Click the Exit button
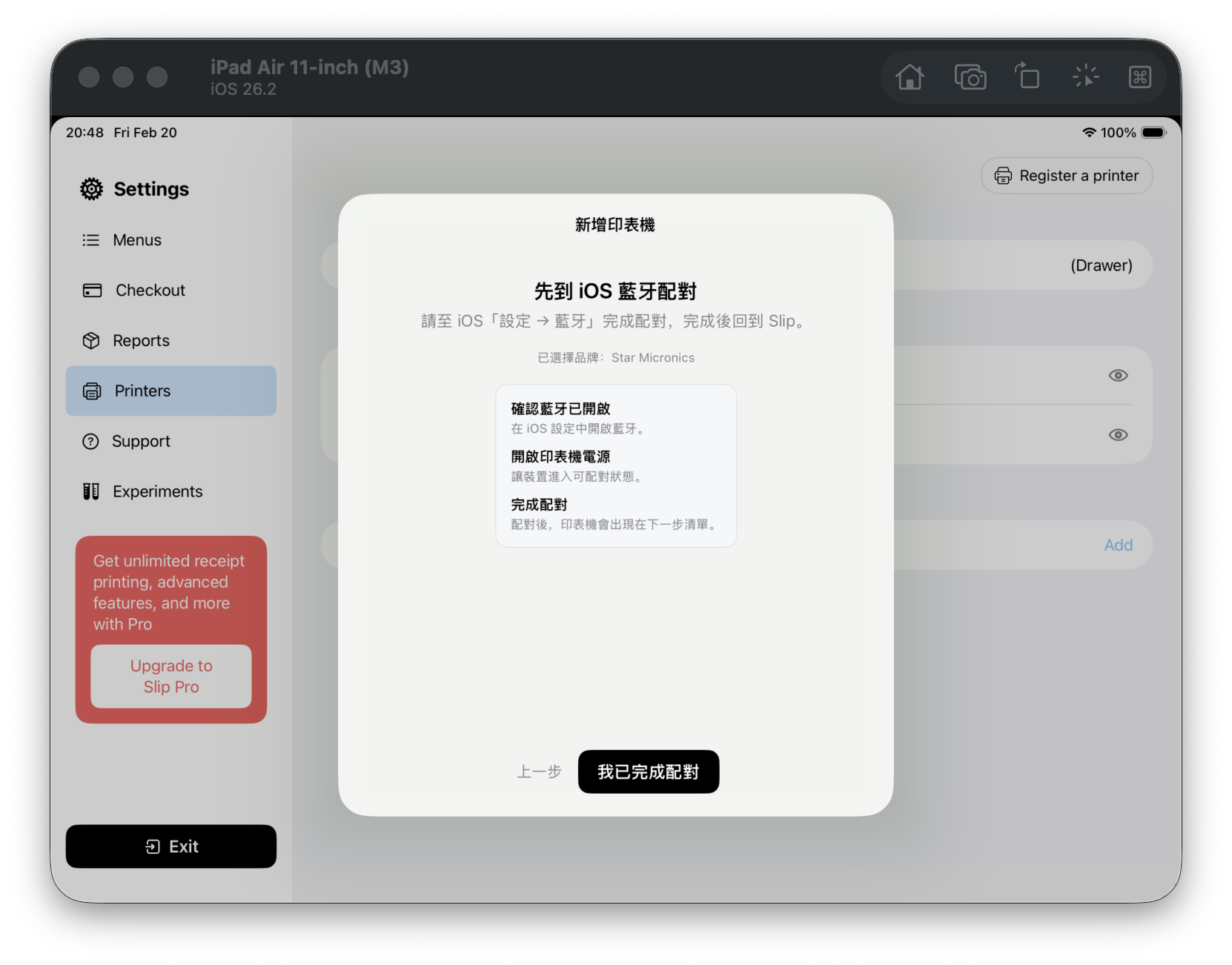 171,846
